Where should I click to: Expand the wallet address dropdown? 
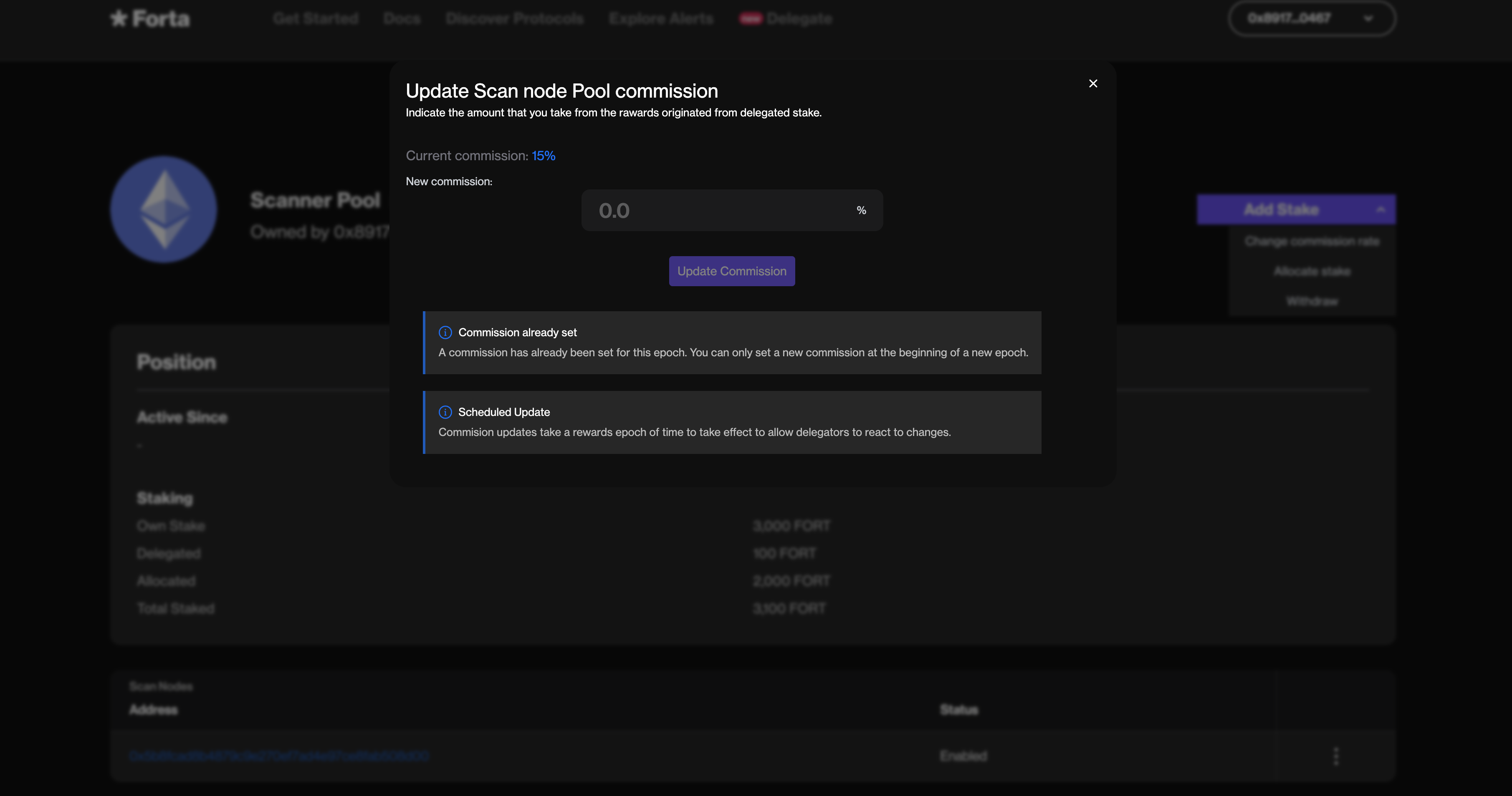(1312, 19)
